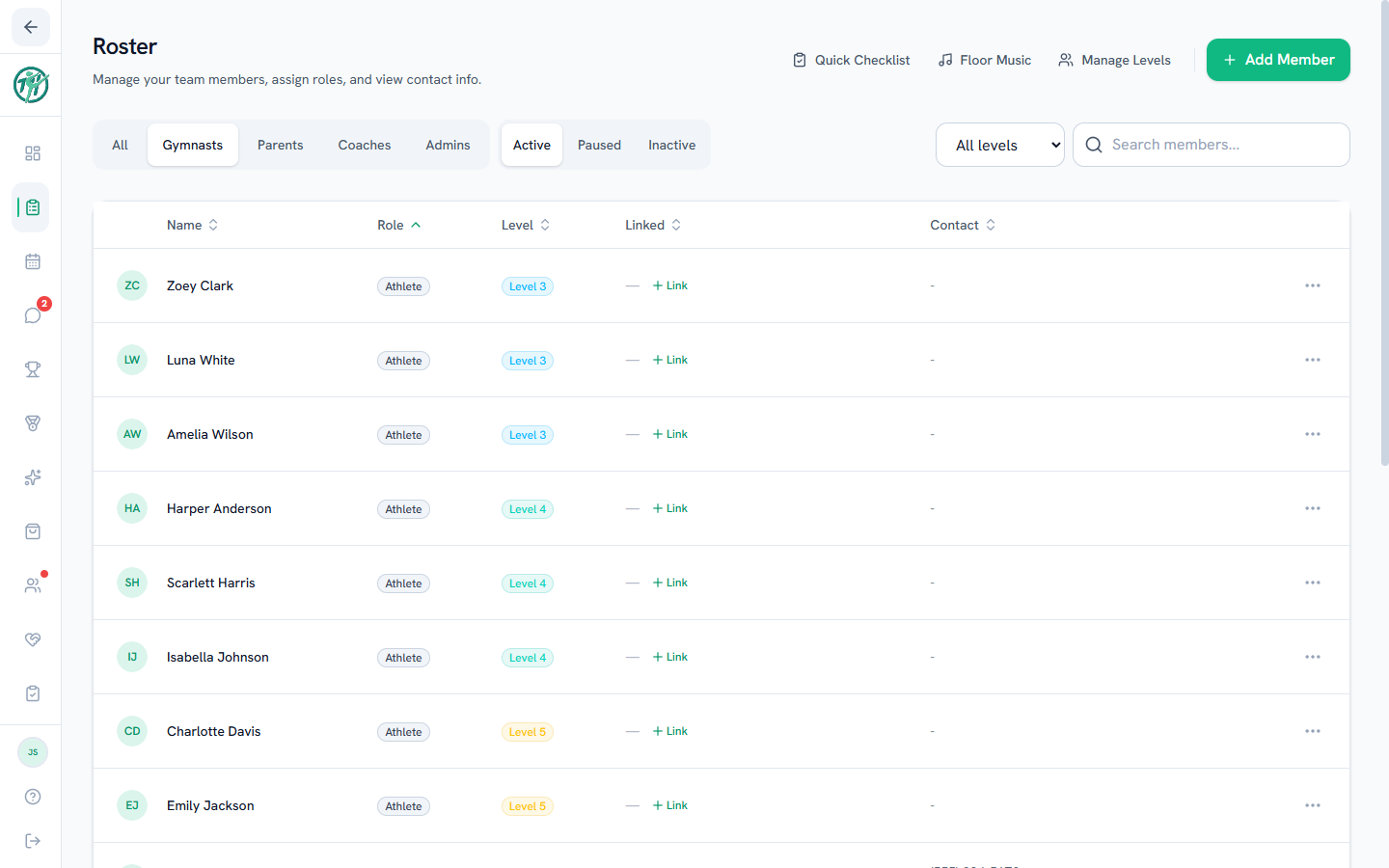
Task: Click the page vertical scrollbar
Action: 1385,234
